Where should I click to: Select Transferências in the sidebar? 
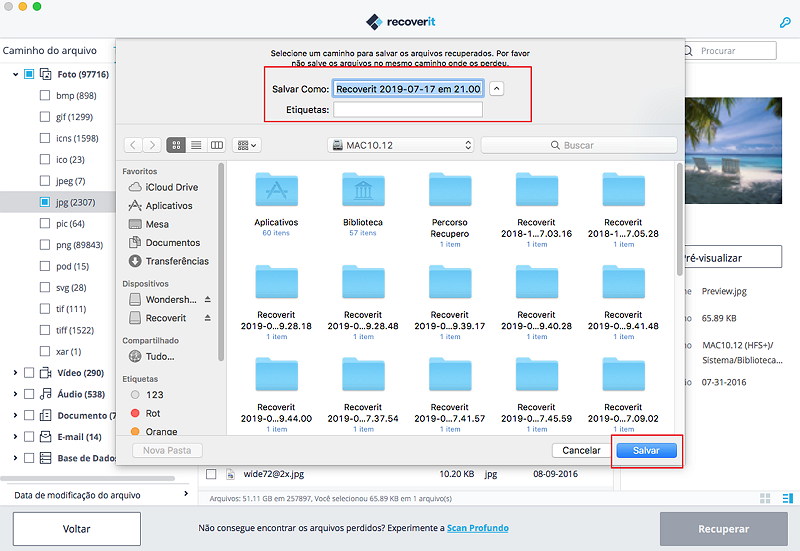(x=169, y=261)
